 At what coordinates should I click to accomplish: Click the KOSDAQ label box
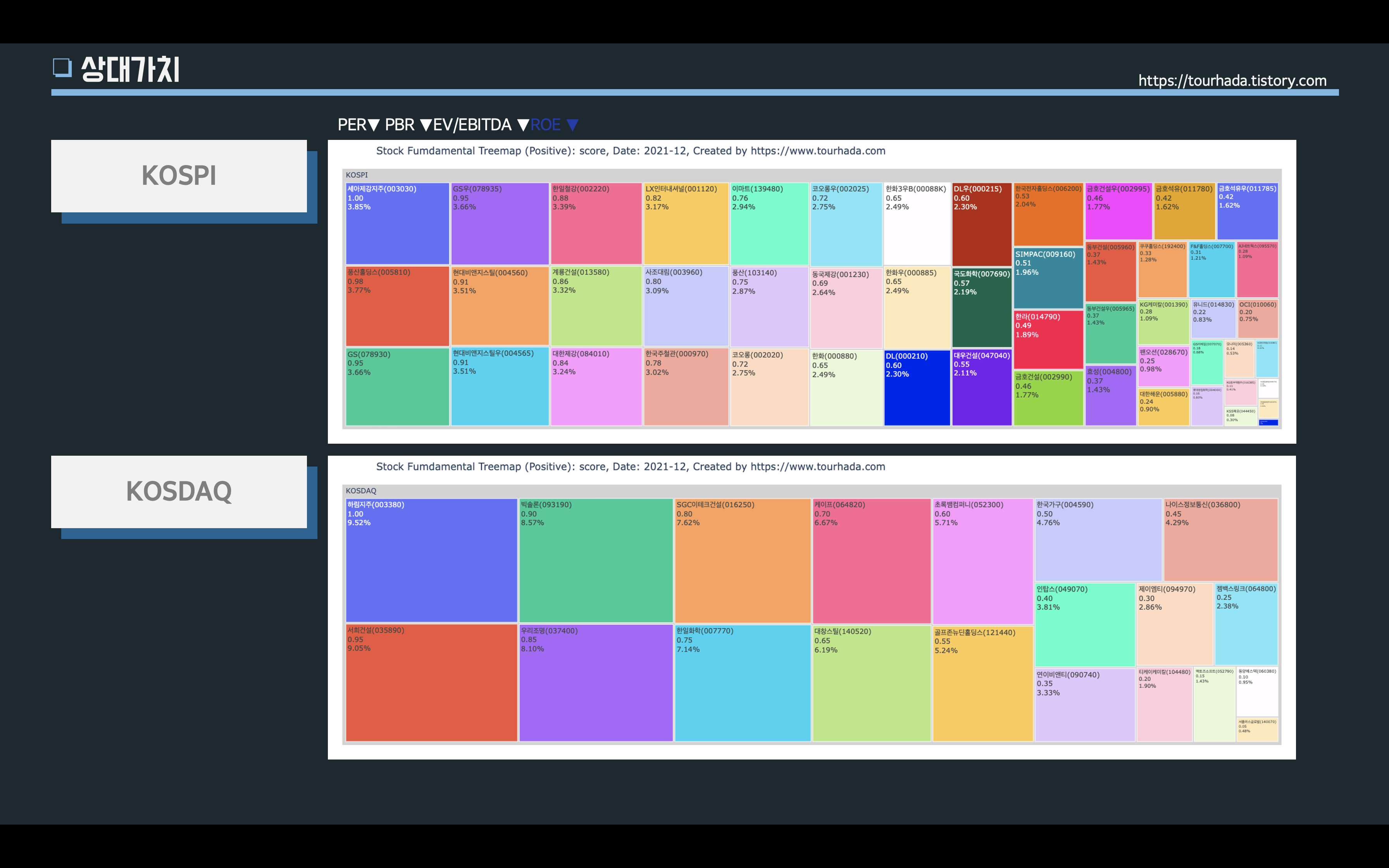tap(179, 491)
